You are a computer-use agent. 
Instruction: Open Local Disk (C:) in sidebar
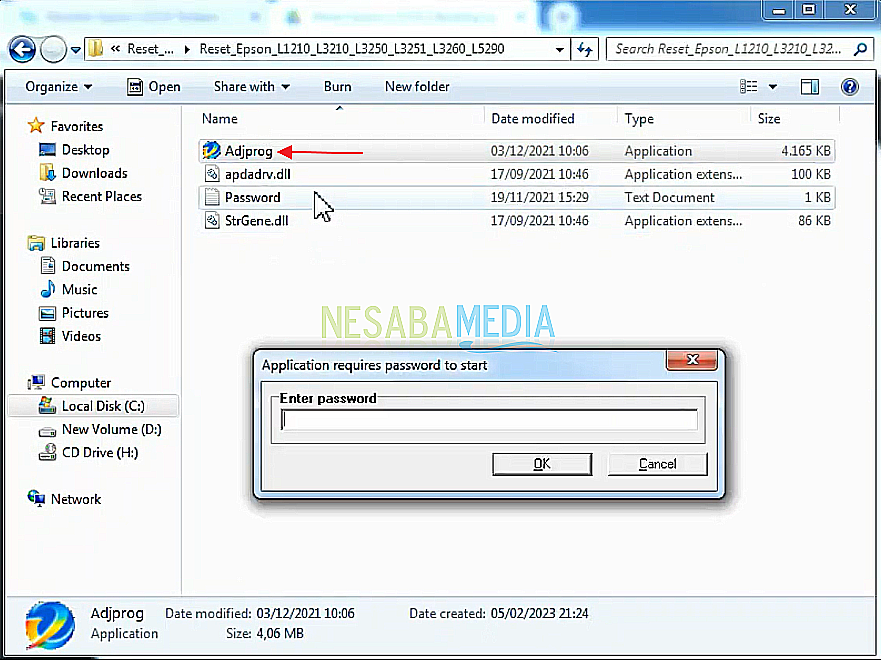click(x=102, y=406)
